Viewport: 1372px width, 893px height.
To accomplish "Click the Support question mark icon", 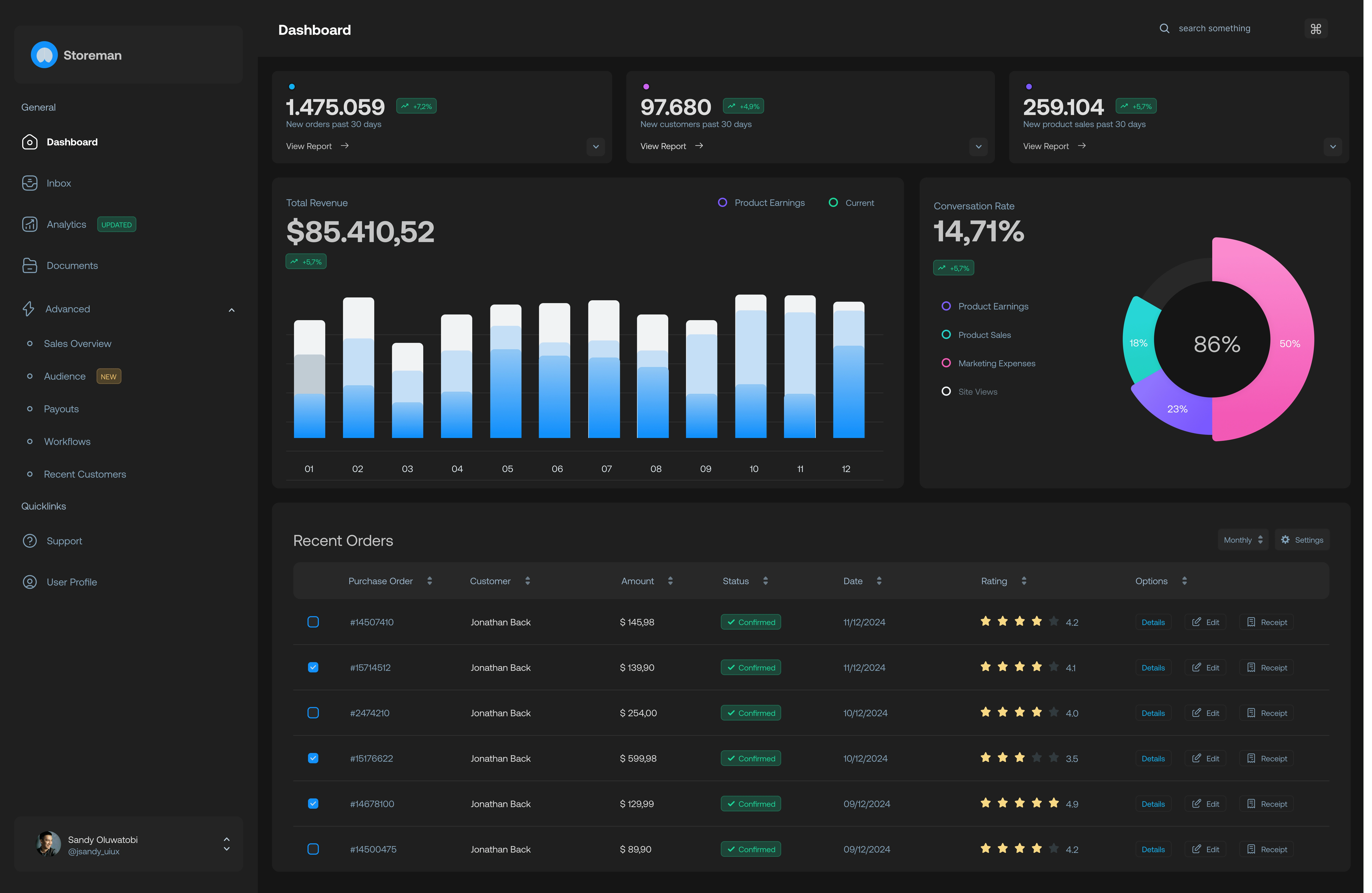I will point(29,541).
